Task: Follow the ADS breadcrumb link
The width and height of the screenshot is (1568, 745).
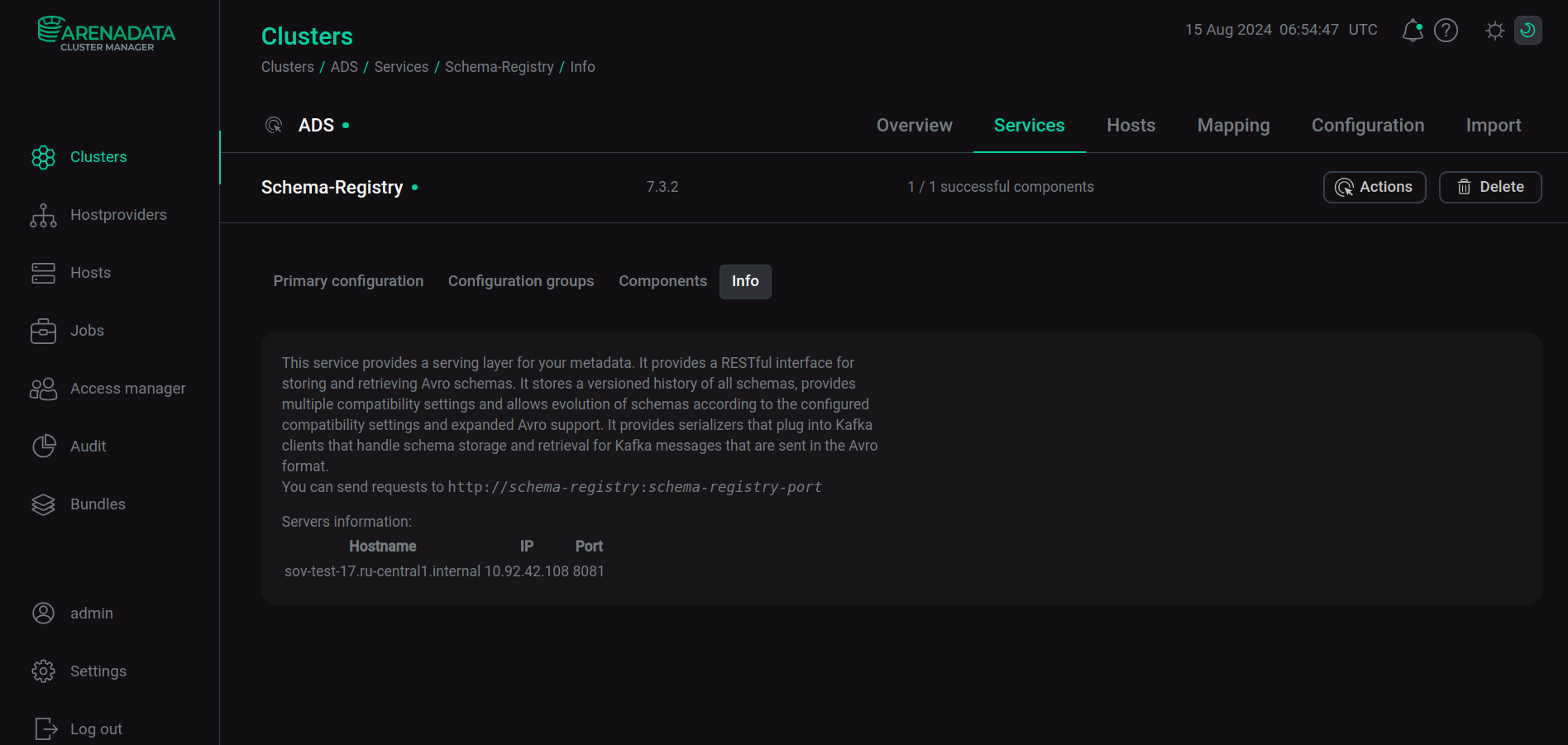Action: point(344,67)
